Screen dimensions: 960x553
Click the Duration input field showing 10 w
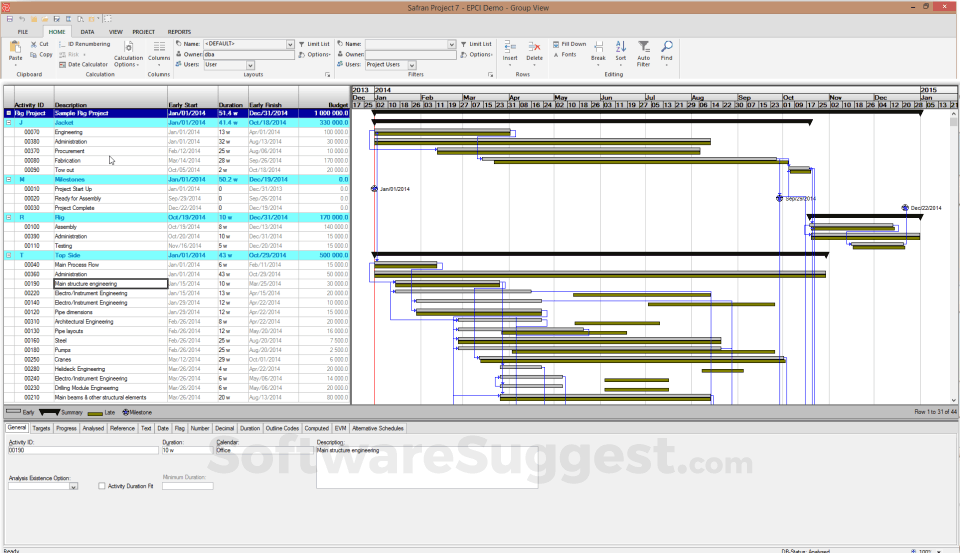pos(187,450)
